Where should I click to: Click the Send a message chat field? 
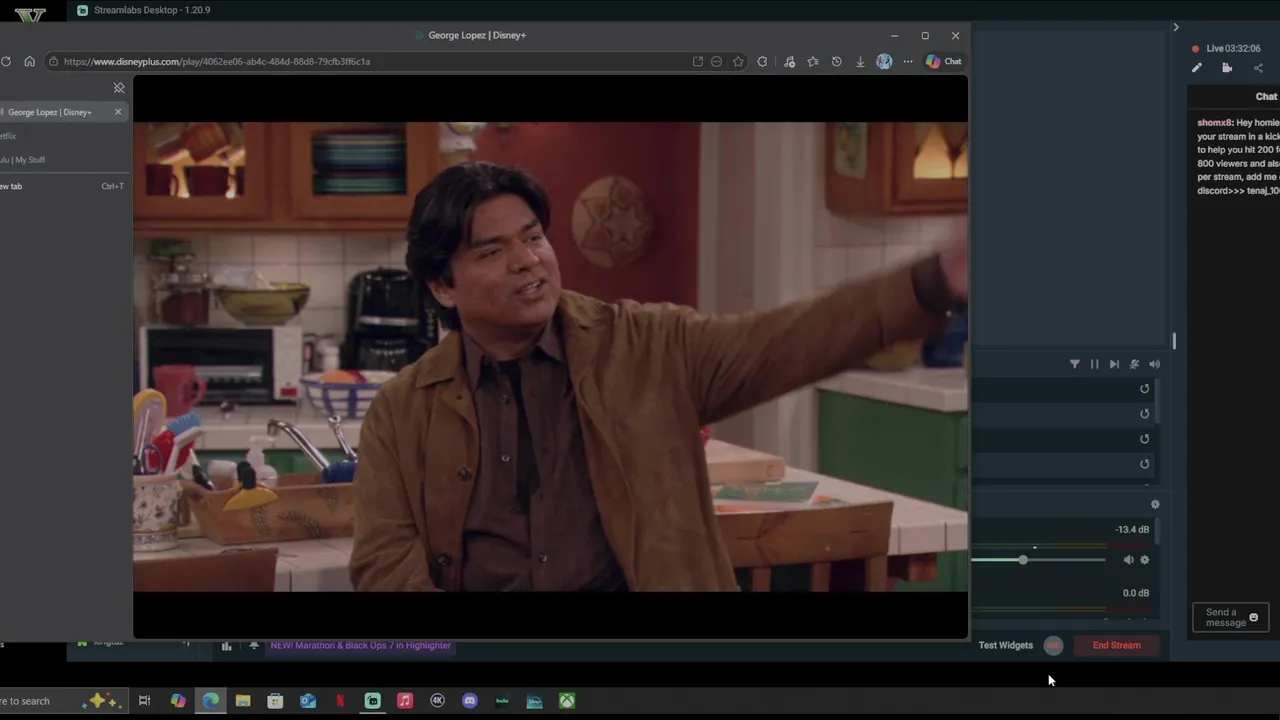(1231, 617)
